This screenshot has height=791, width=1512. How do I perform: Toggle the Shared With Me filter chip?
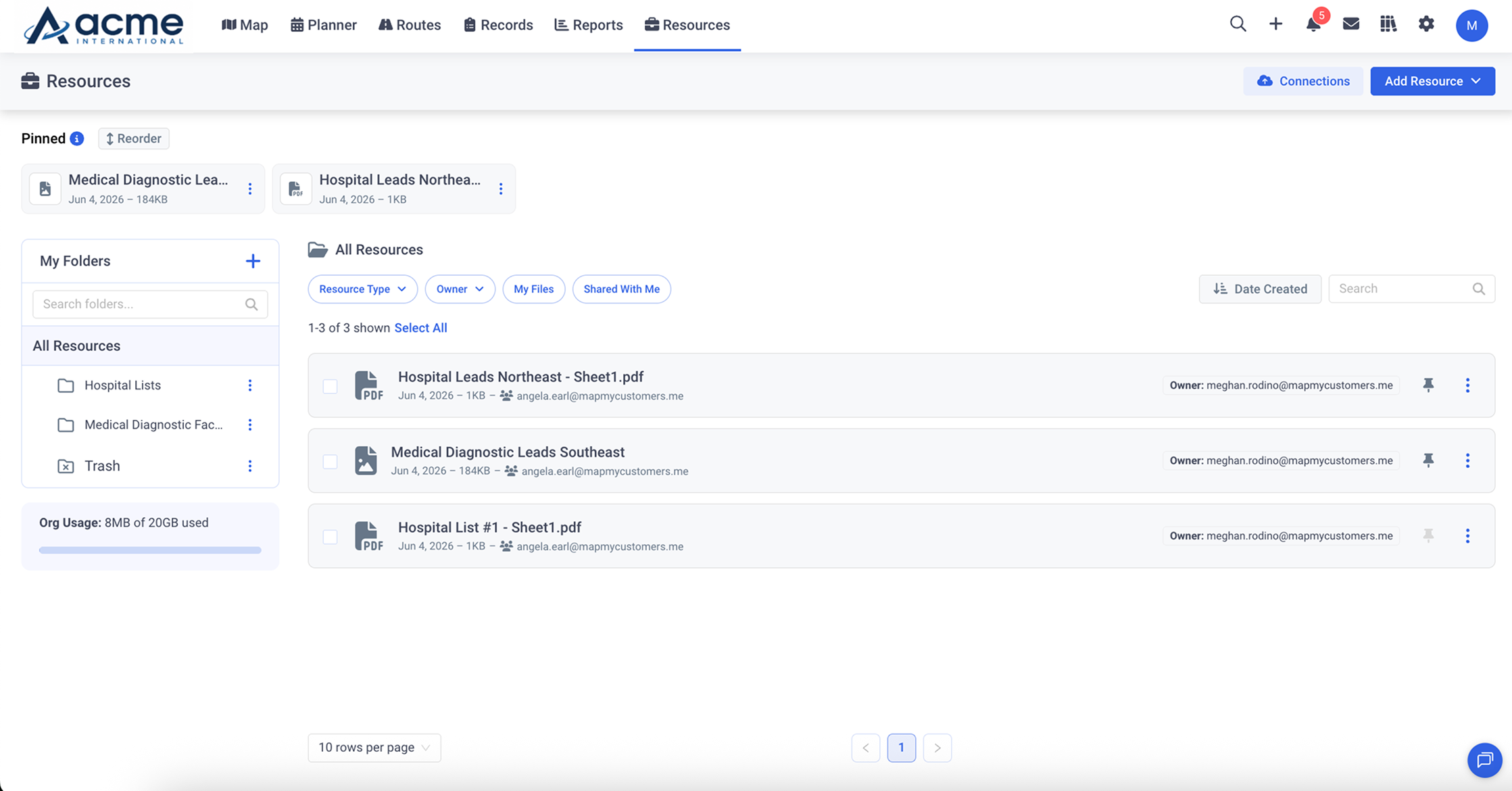pos(621,289)
